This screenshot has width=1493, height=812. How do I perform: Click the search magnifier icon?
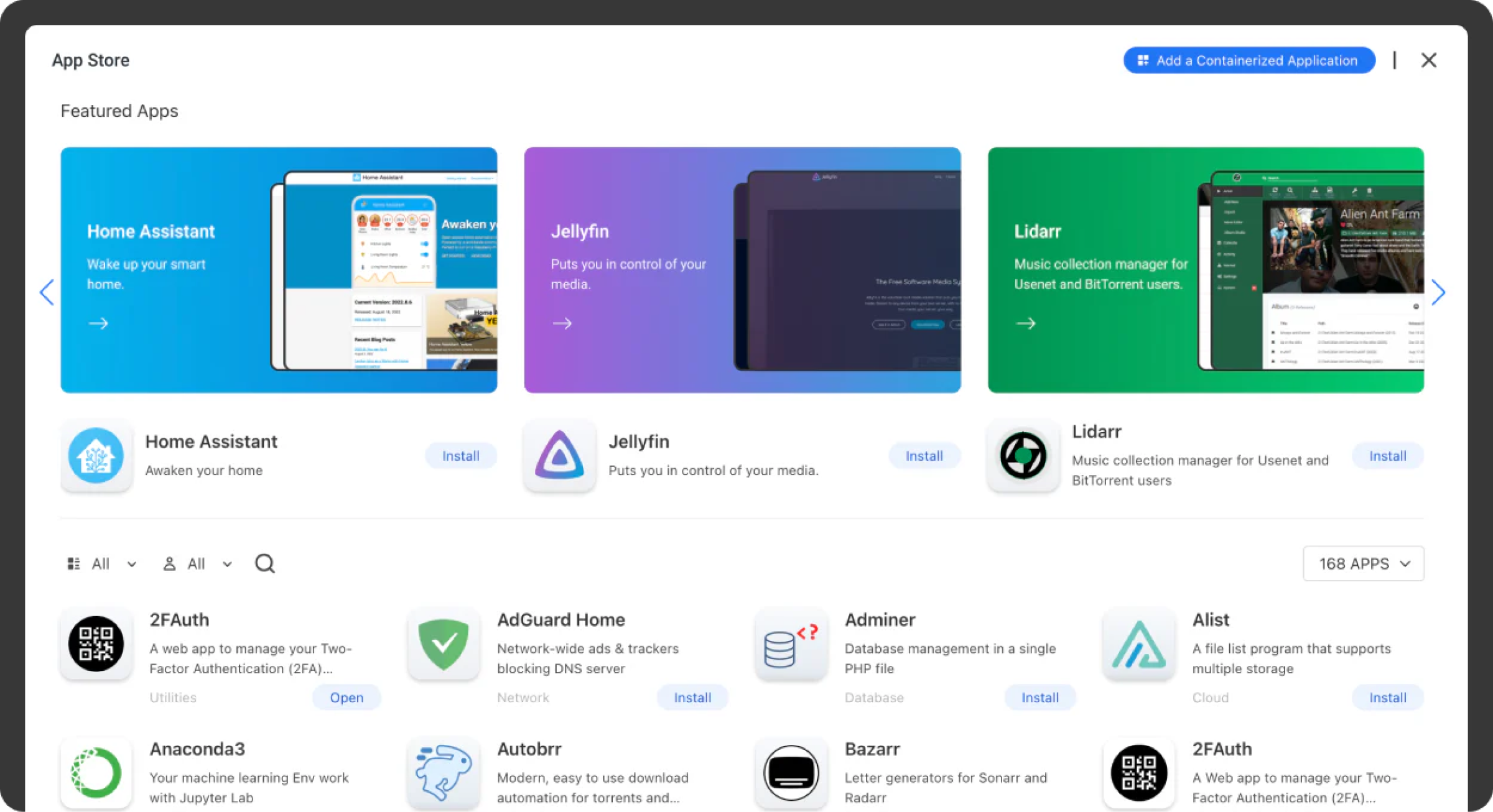tap(264, 563)
